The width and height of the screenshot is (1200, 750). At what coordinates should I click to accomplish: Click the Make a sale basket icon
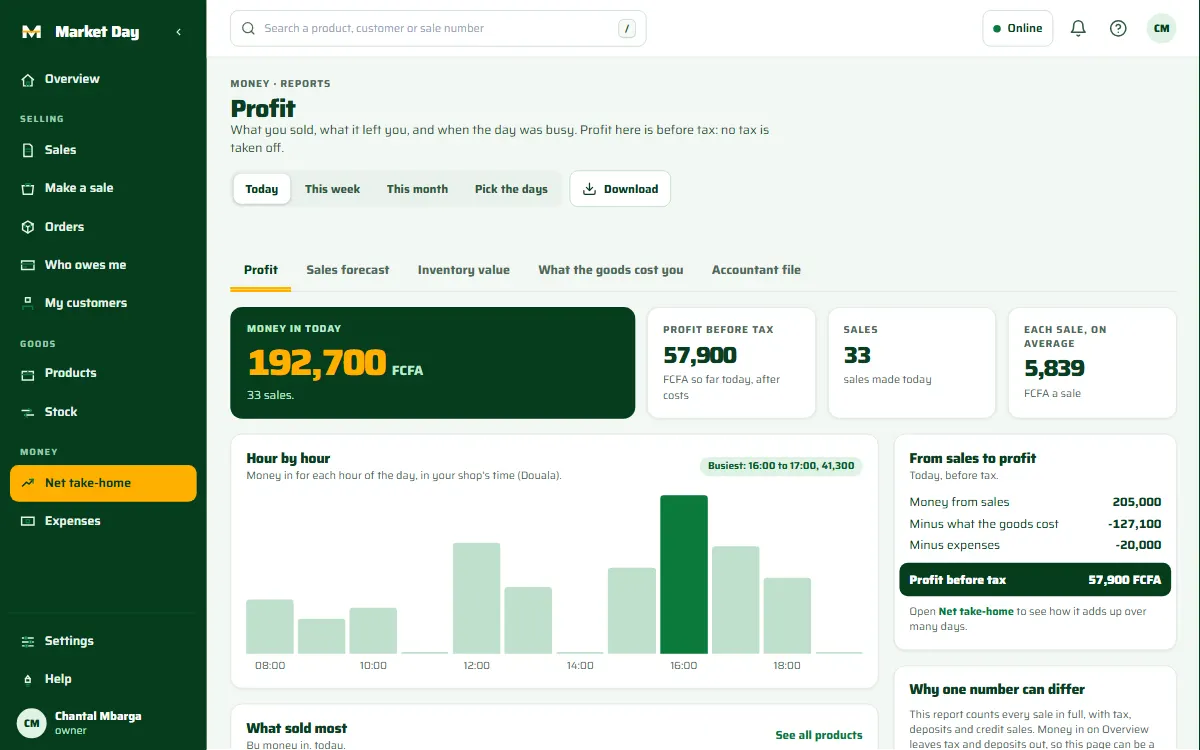tap(28, 188)
